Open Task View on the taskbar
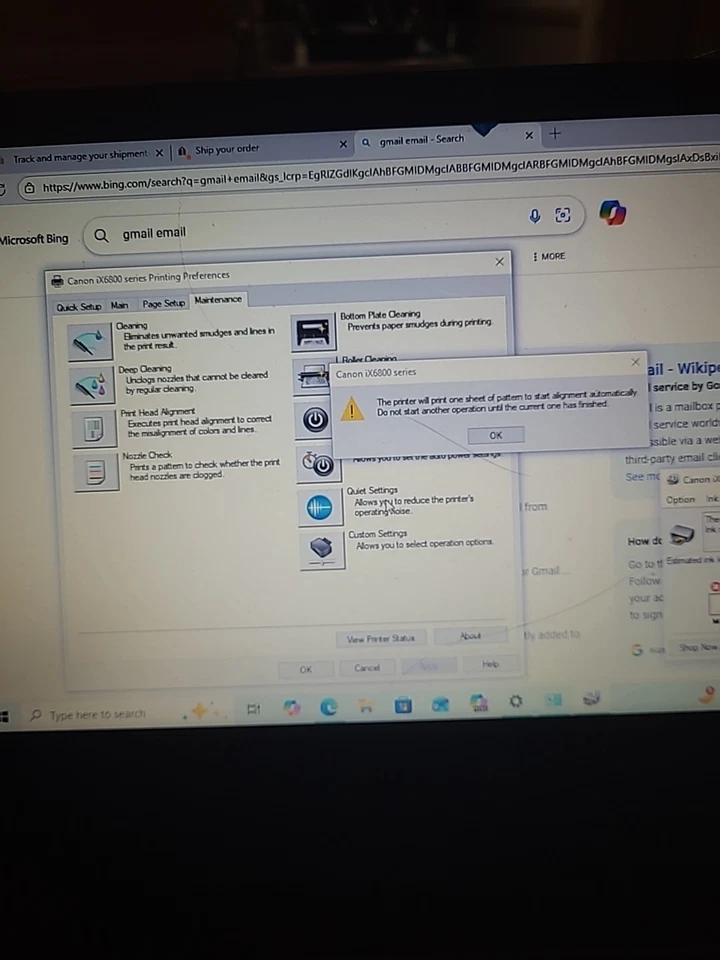The height and width of the screenshot is (960, 720). pyautogui.click(x=253, y=709)
